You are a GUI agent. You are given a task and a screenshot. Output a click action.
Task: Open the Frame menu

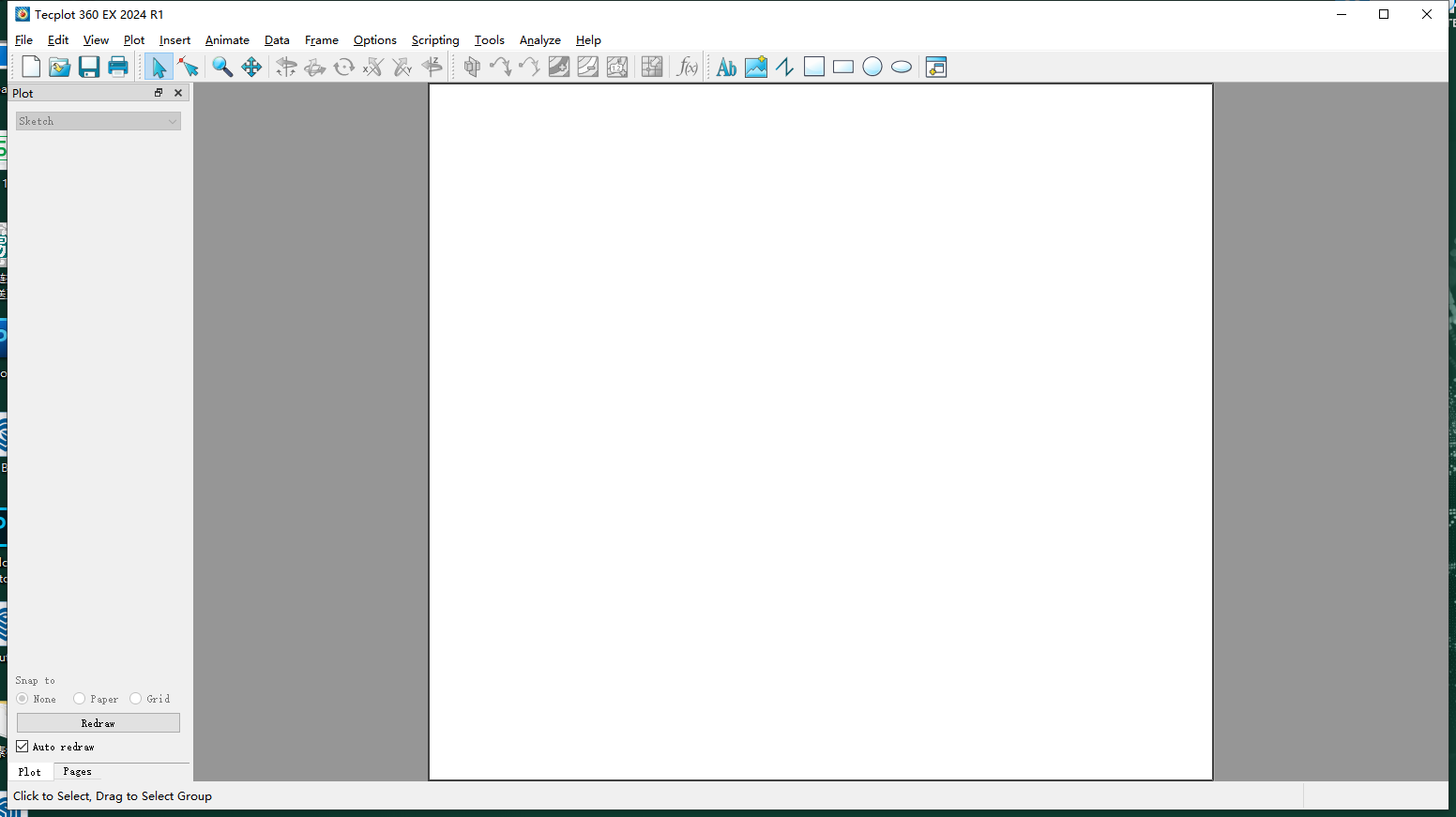point(322,40)
